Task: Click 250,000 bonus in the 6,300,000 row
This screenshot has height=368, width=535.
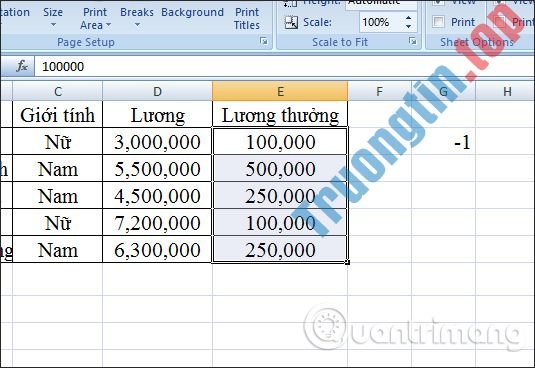Action: point(280,249)
